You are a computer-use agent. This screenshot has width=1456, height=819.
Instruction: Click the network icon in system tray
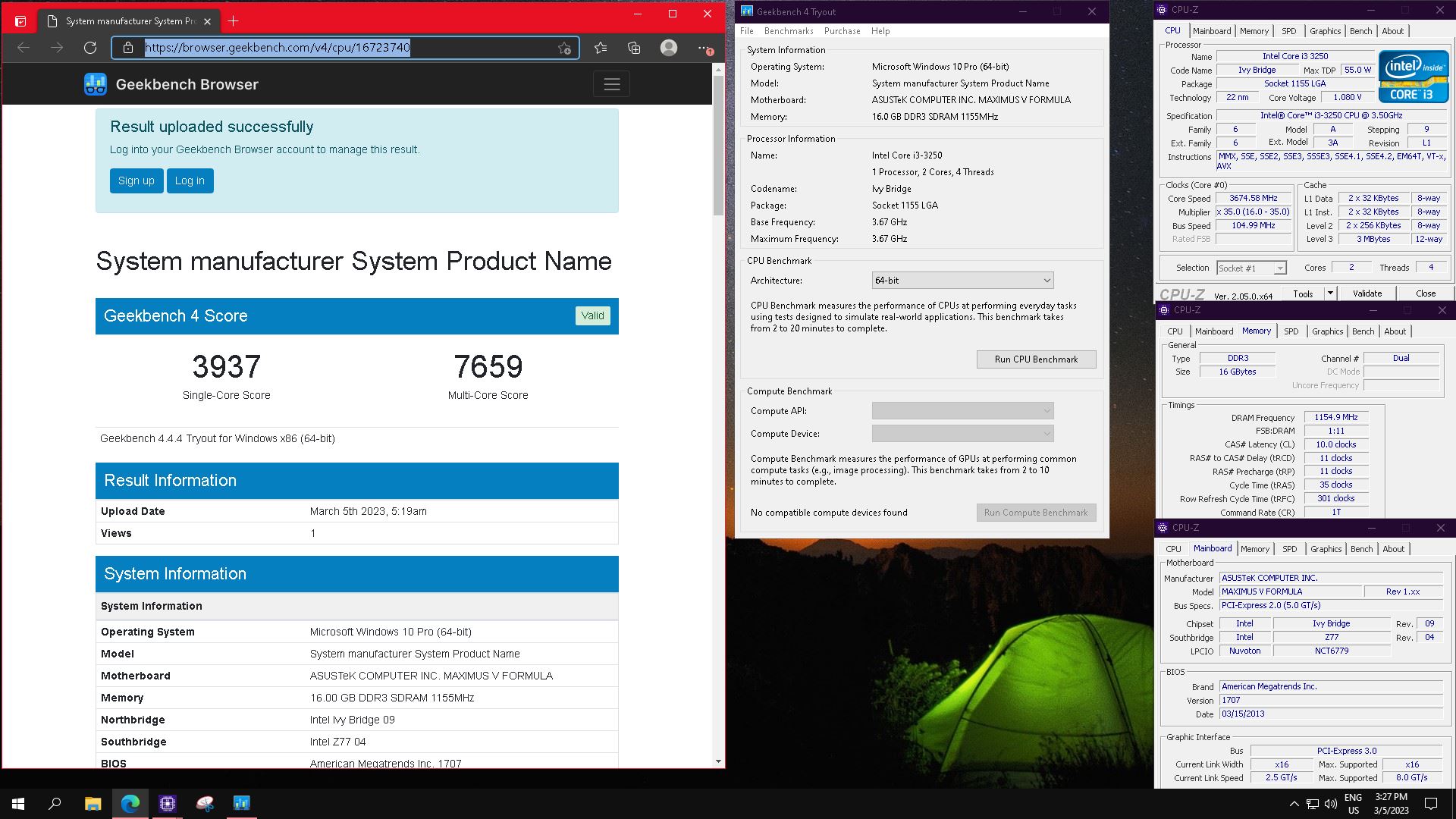click(1313, 804)
